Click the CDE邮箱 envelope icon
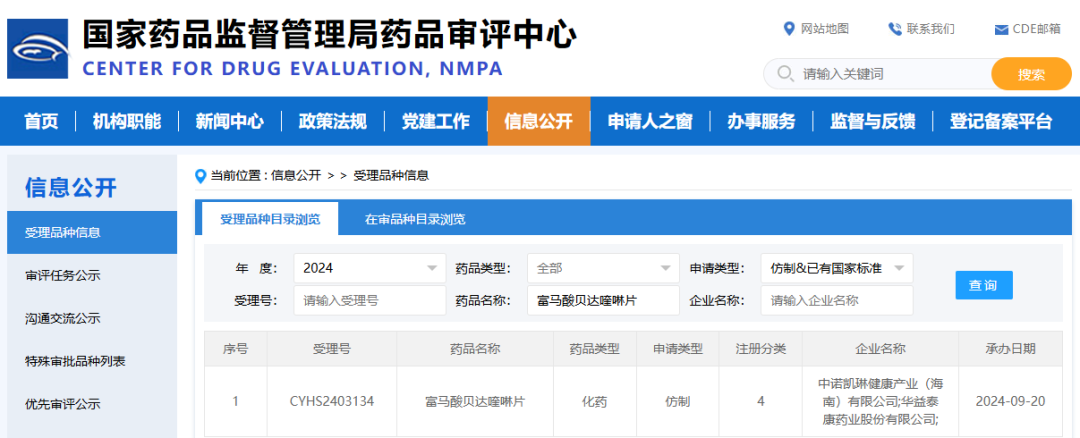 click(x=1001, y=30)
